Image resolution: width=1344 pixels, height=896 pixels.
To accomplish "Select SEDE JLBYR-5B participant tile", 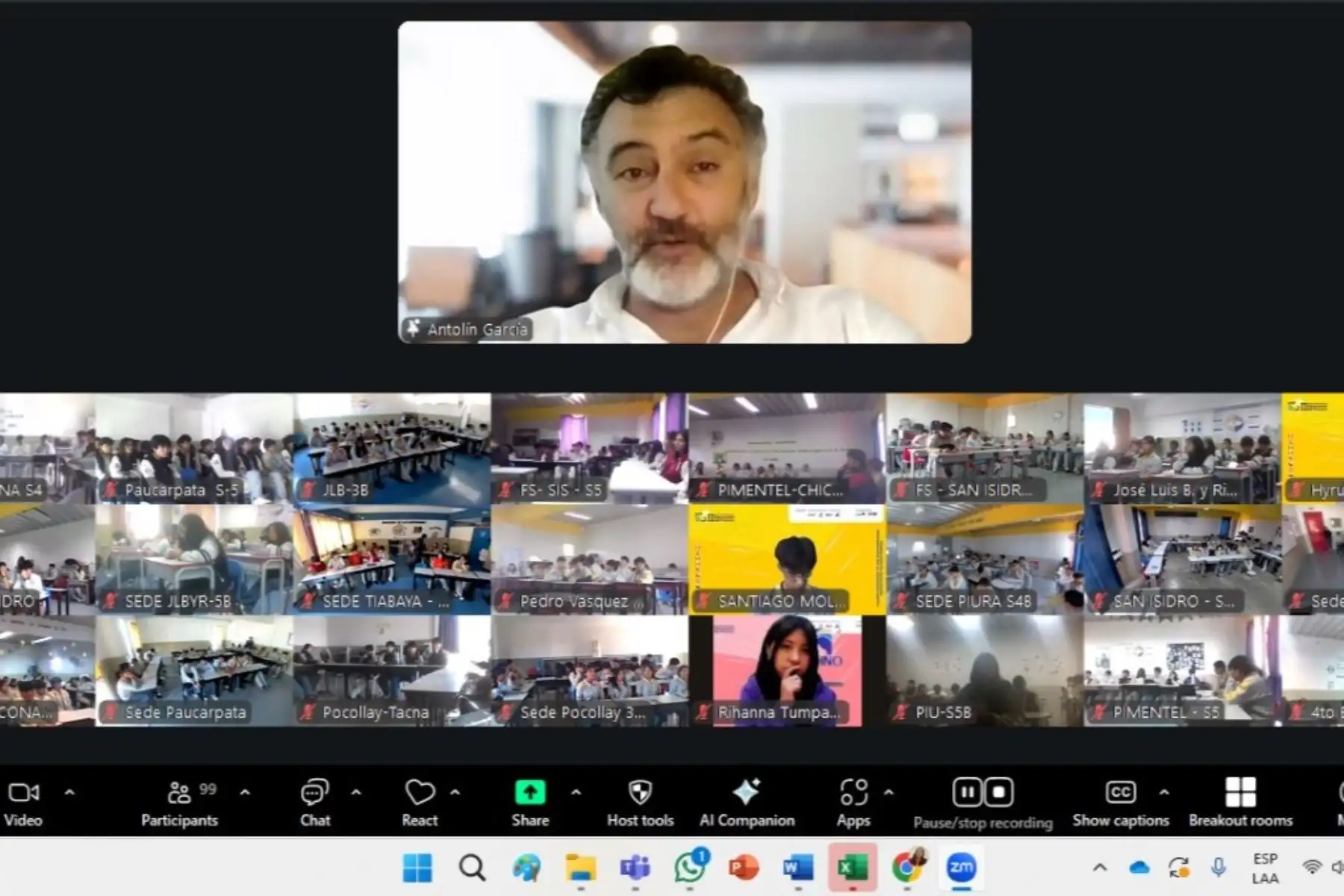I will 194,559.
